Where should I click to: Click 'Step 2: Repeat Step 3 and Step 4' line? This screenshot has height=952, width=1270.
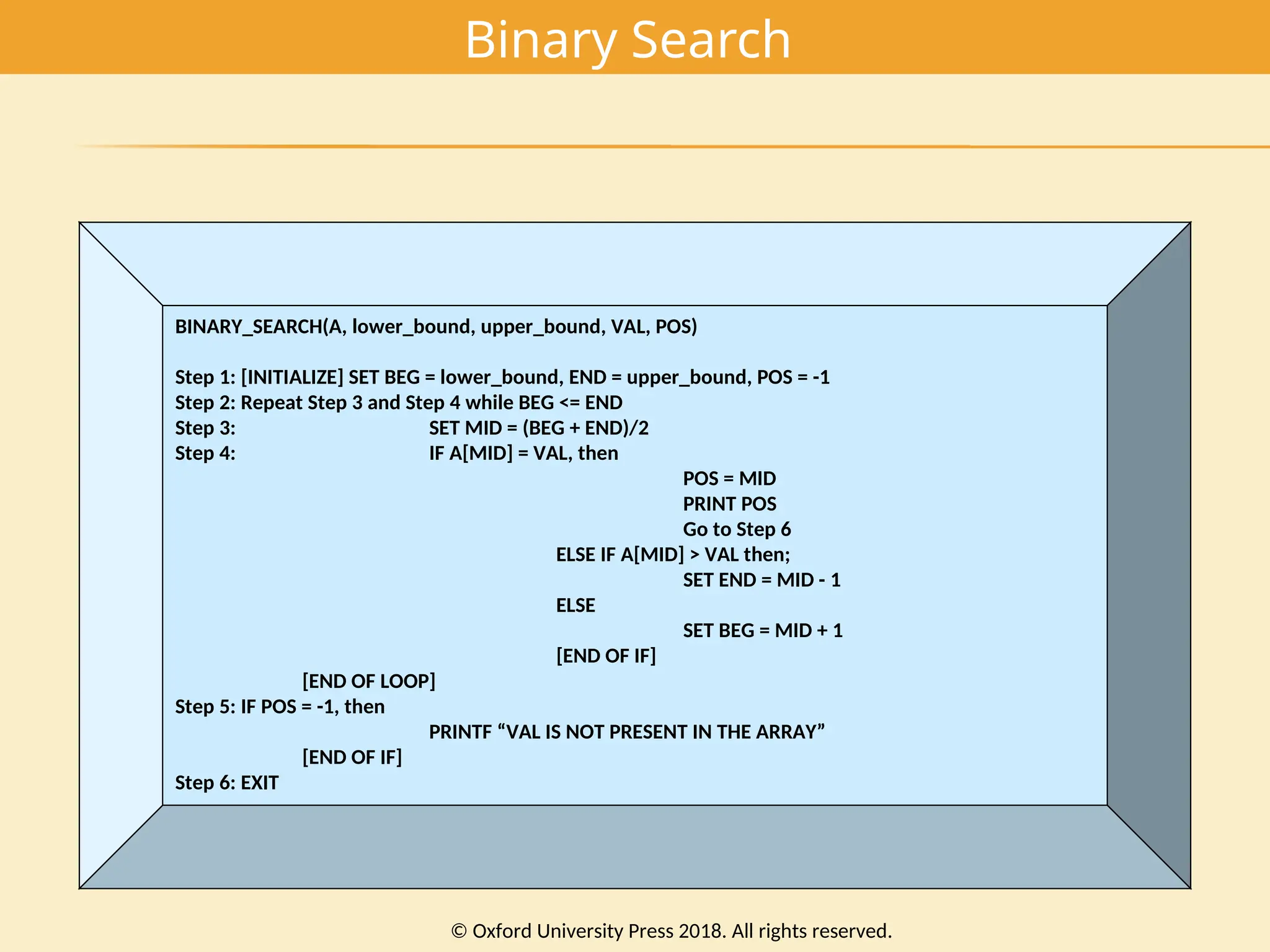[399, 403]
